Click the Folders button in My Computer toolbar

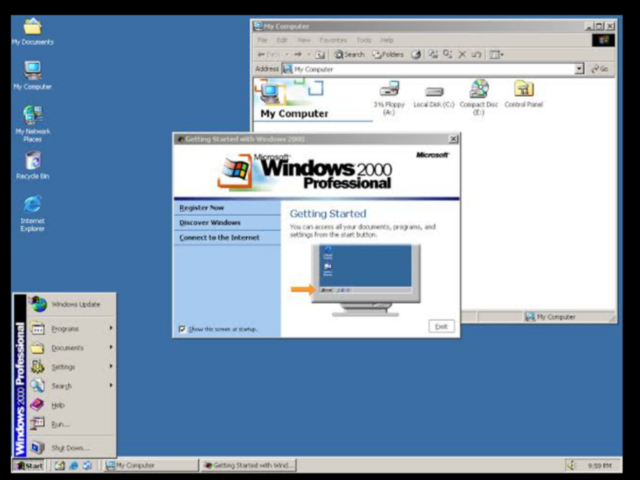point(387,54)
